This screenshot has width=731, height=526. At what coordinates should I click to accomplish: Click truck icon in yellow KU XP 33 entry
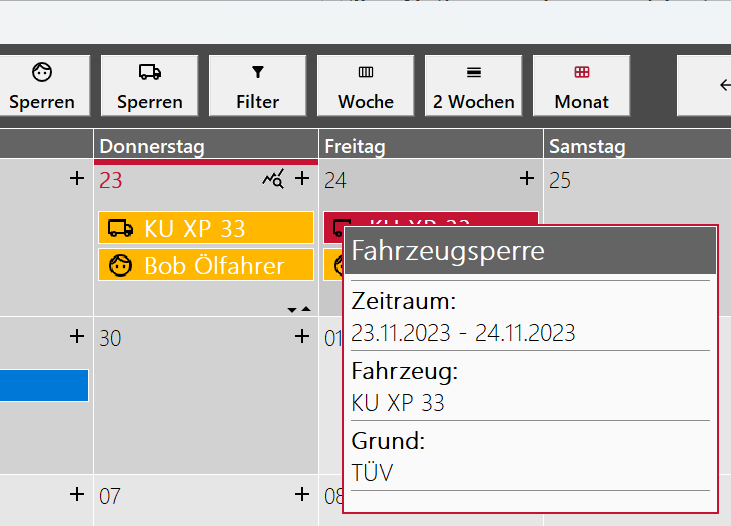coord(120,228)
